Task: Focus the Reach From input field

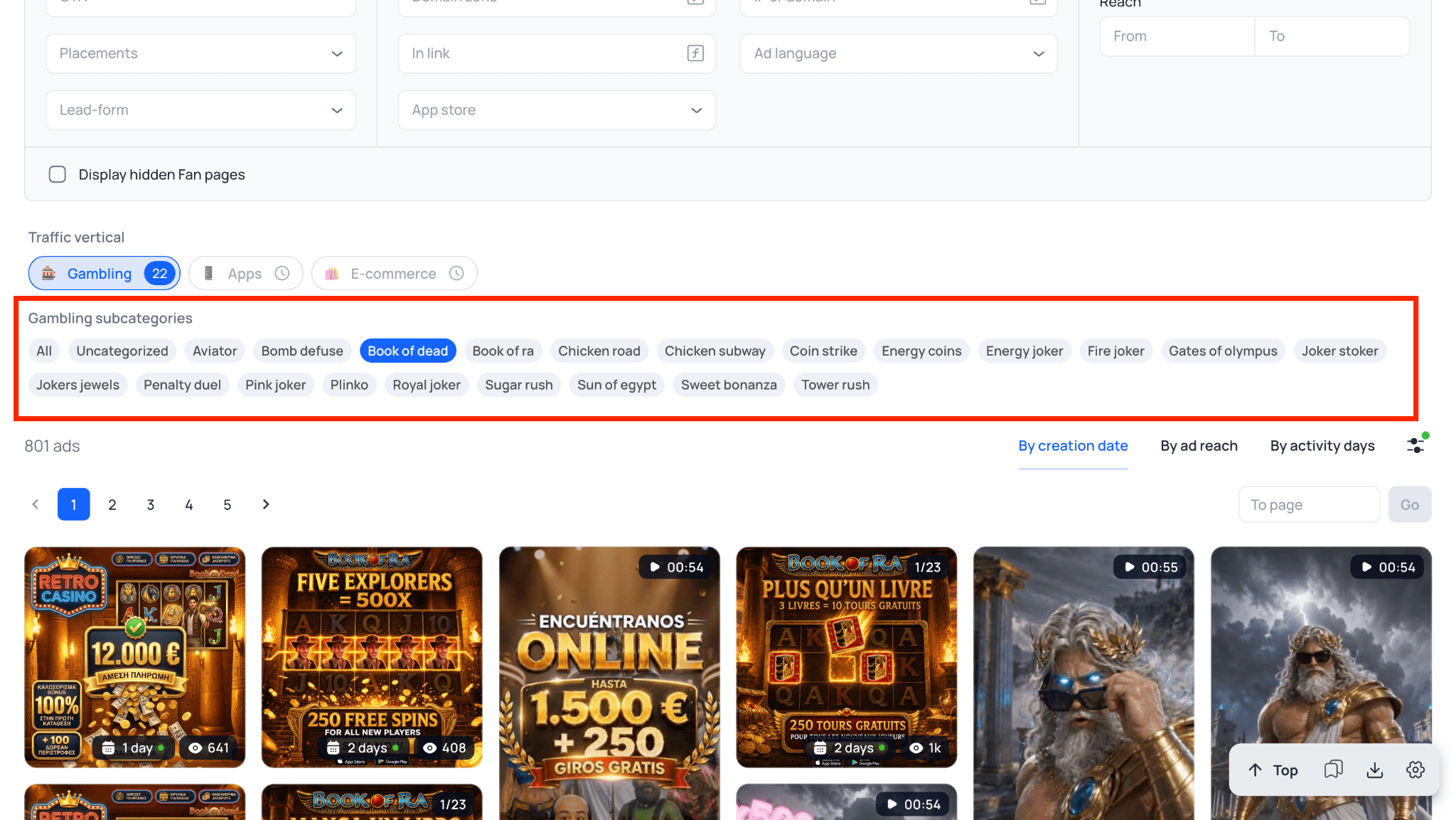Action: click(1177, 36)
